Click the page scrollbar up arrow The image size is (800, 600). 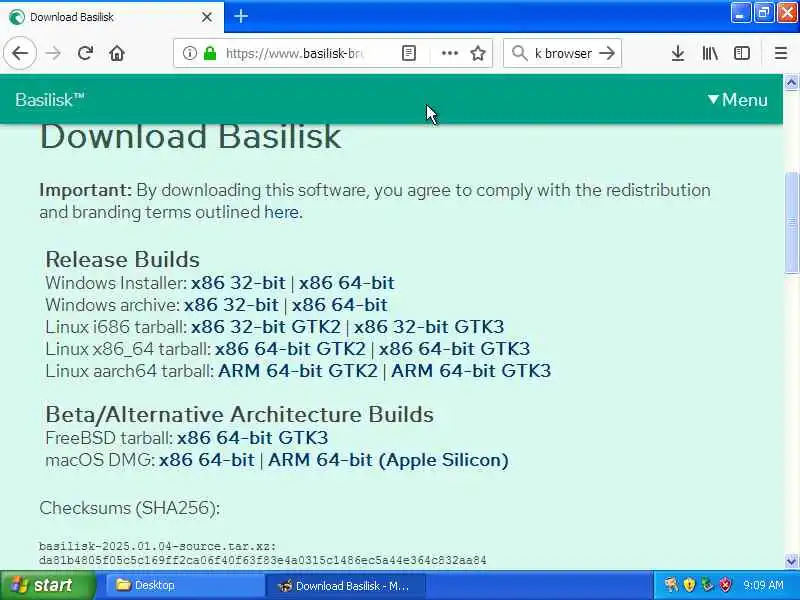point(791,82)
